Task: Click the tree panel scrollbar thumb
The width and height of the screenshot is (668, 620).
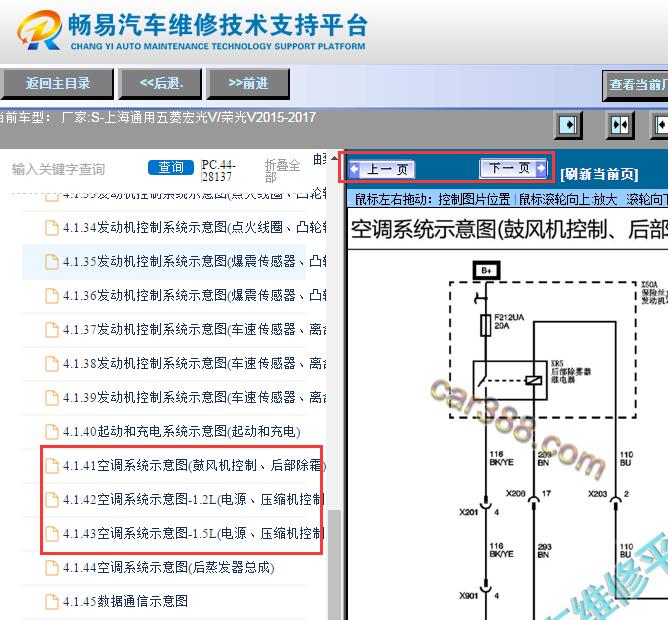Action: pyautogui.click(x=335, y=565)
